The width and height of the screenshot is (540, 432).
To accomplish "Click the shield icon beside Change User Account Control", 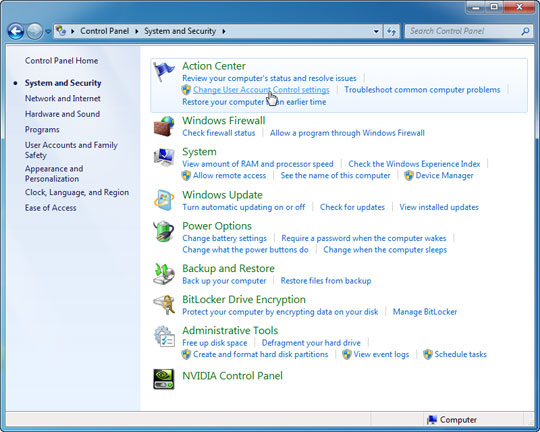I will tap(186, 90).
